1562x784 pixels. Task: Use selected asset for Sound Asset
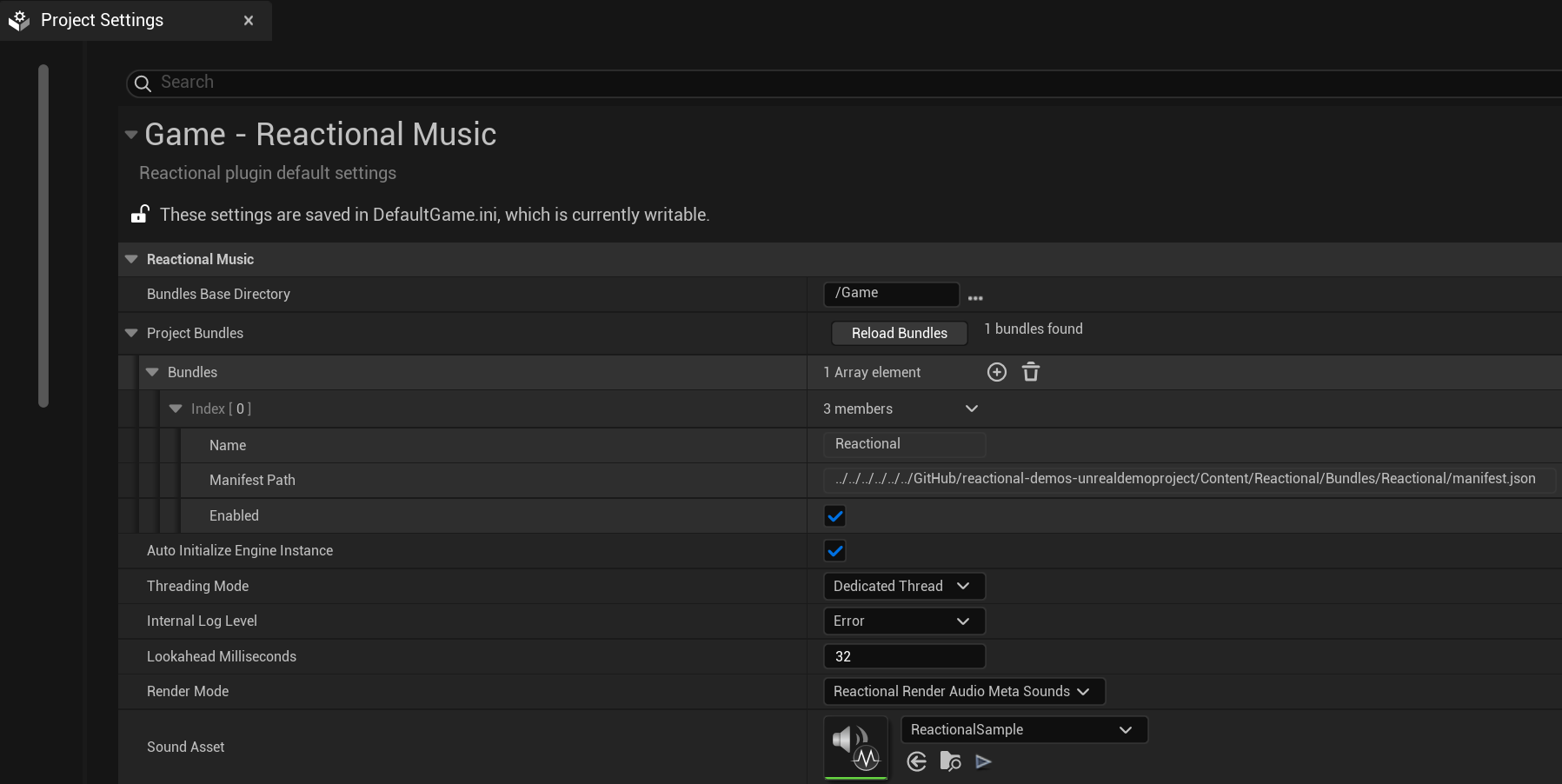tap(916, 762)
